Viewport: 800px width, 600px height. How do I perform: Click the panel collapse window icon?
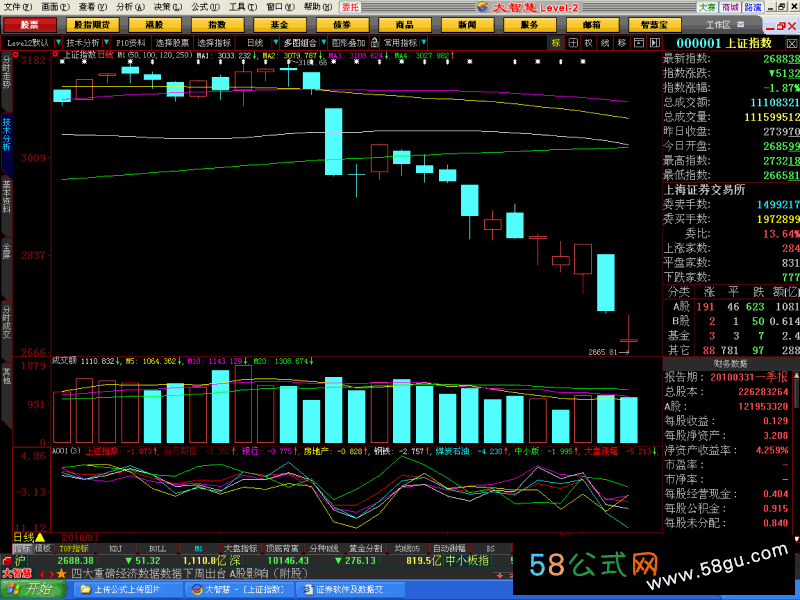[x=639, y=43]
